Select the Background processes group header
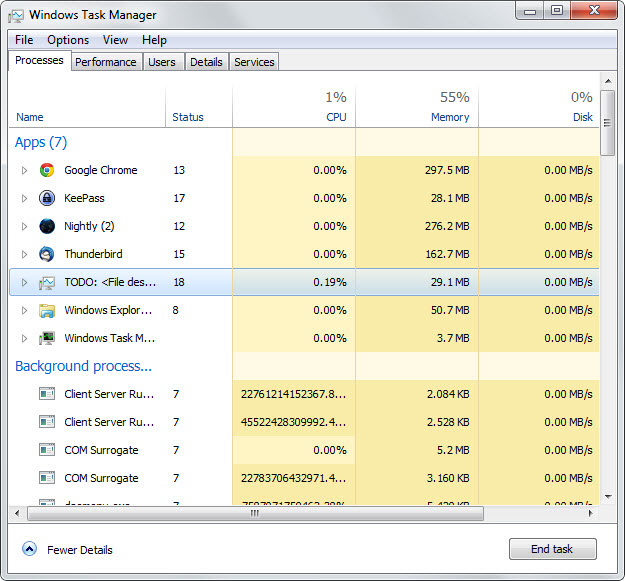Image resolution: width=625 pixels, height=581 pixels. (x=83, y=366)
